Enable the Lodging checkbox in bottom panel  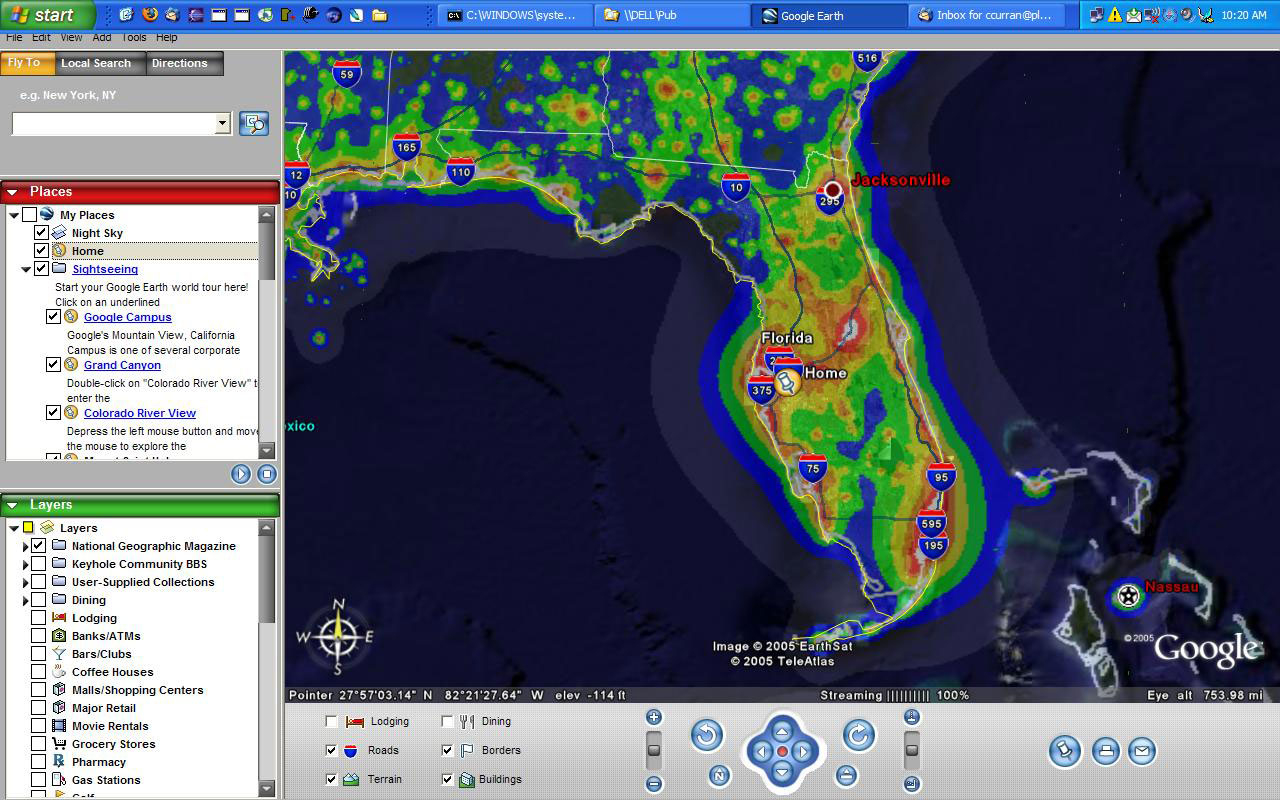click(332, 721)
